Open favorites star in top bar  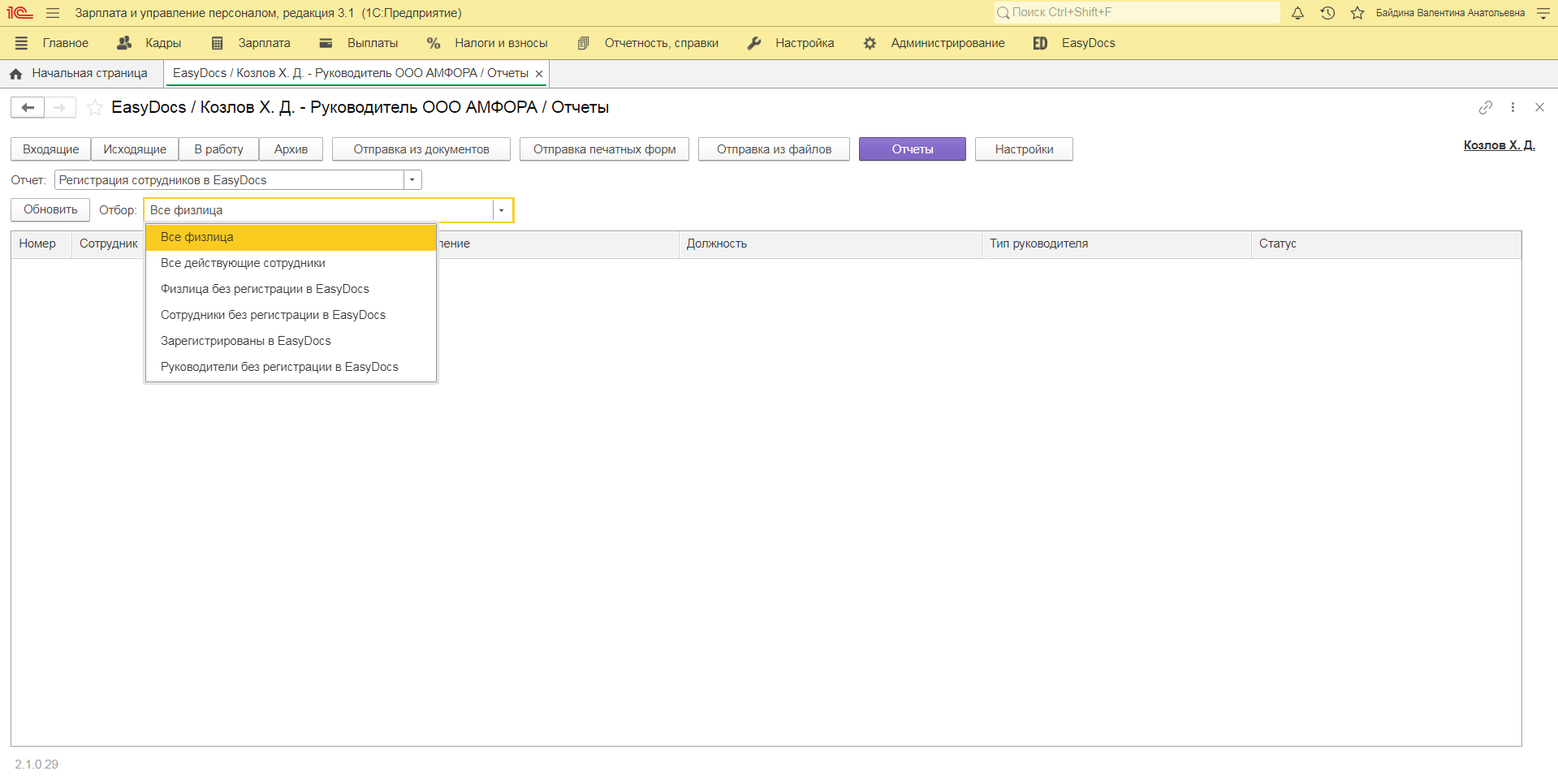(x=1357, y=13)
